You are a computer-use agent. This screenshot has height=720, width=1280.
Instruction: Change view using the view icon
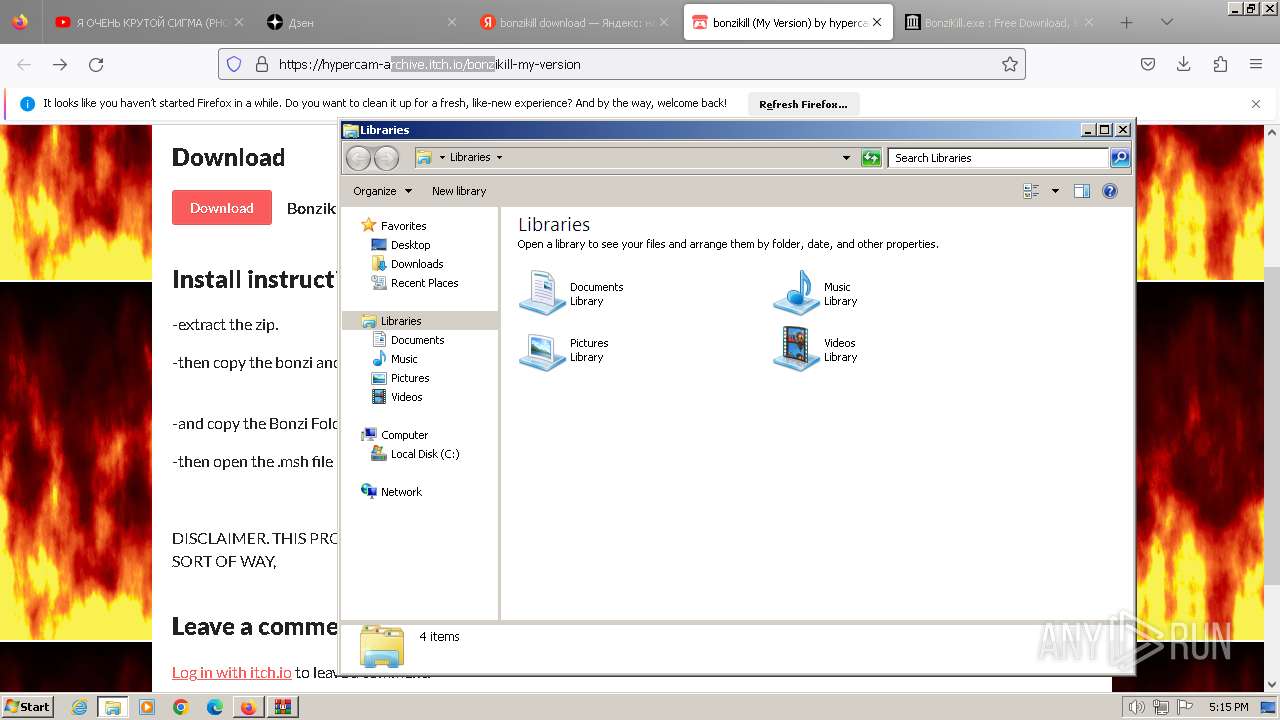1031,191
